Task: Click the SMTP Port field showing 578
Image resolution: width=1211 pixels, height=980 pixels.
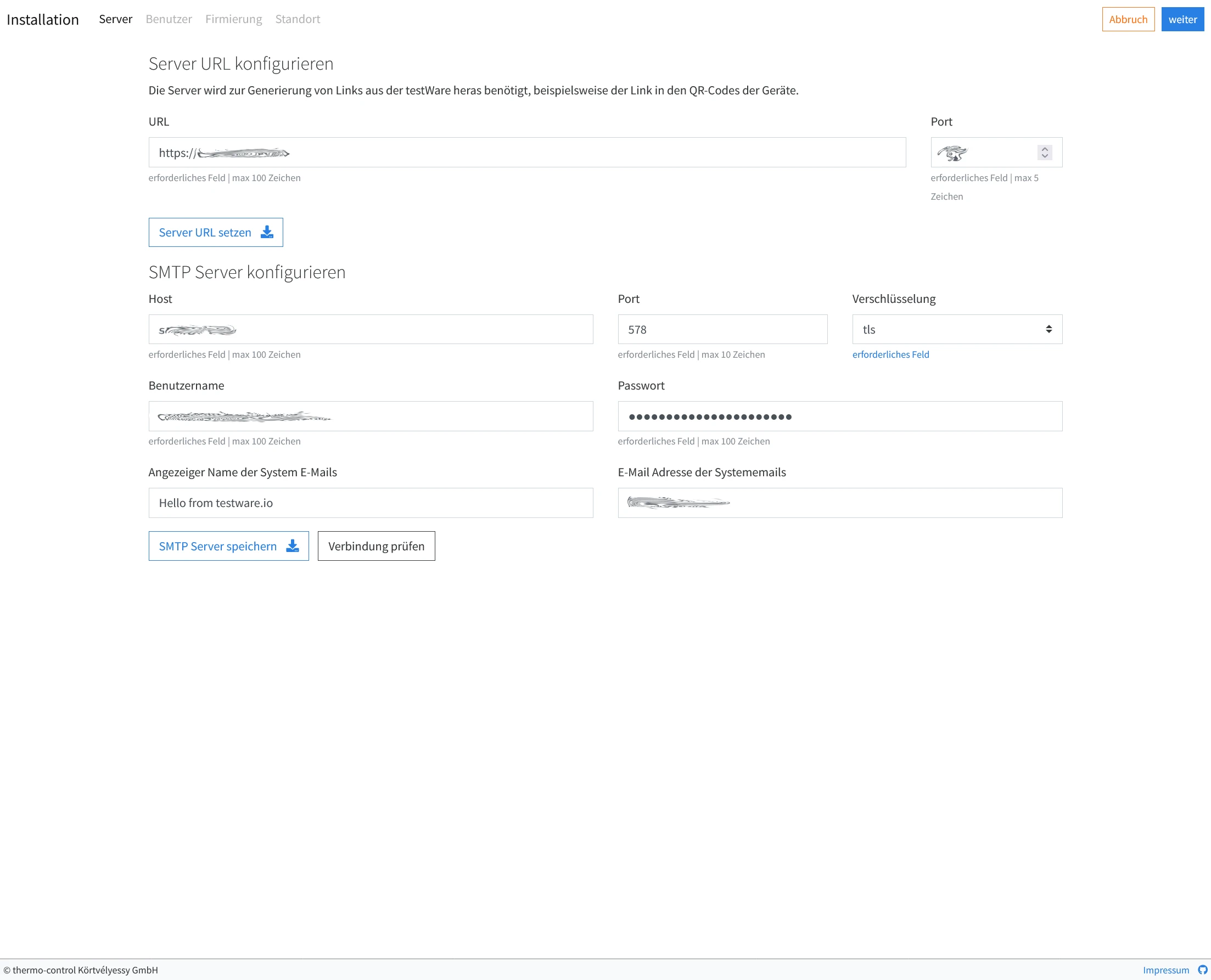Action: [722, 329]
